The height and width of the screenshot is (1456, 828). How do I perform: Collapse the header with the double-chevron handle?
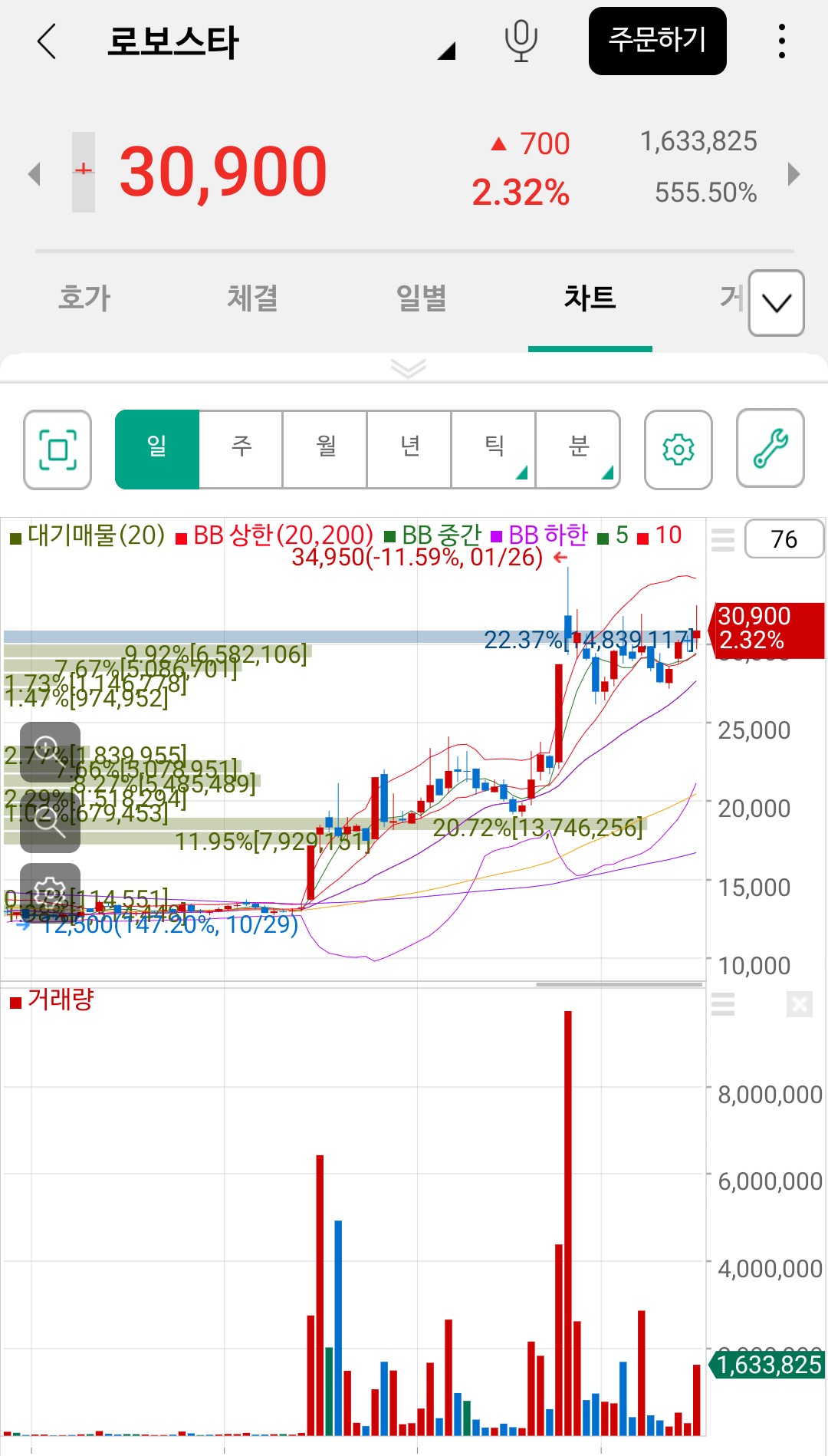[409, 368]
